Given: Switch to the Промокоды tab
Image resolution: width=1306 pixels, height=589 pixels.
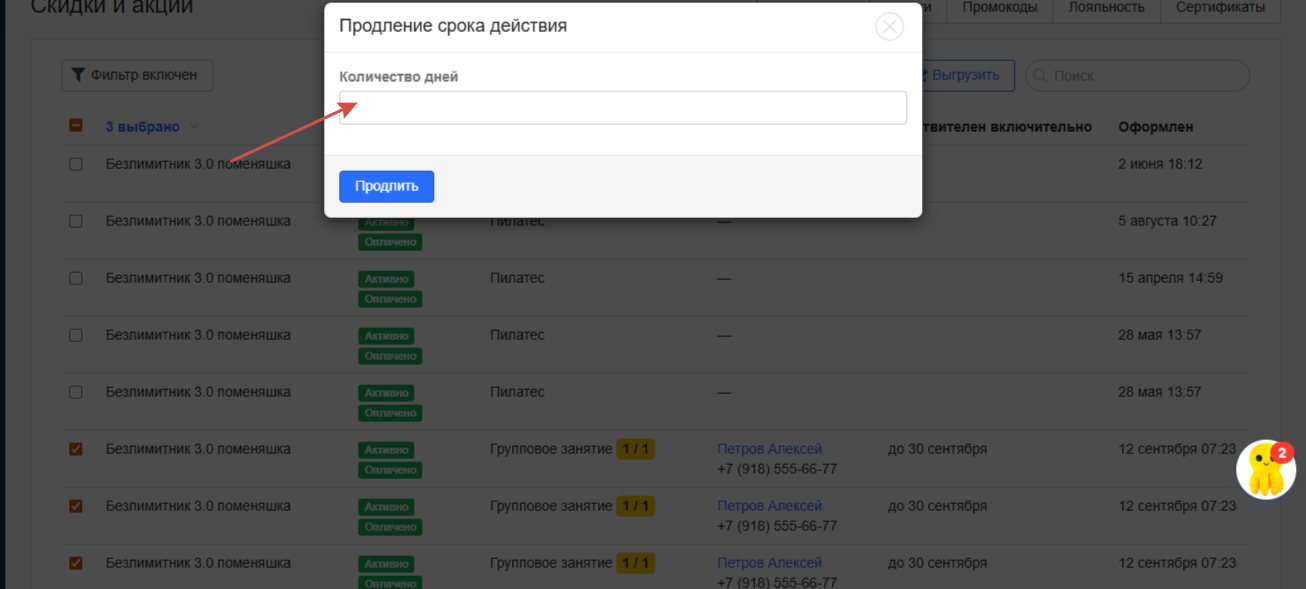Looking at the screenshot, I should (x=1001, y=7).
